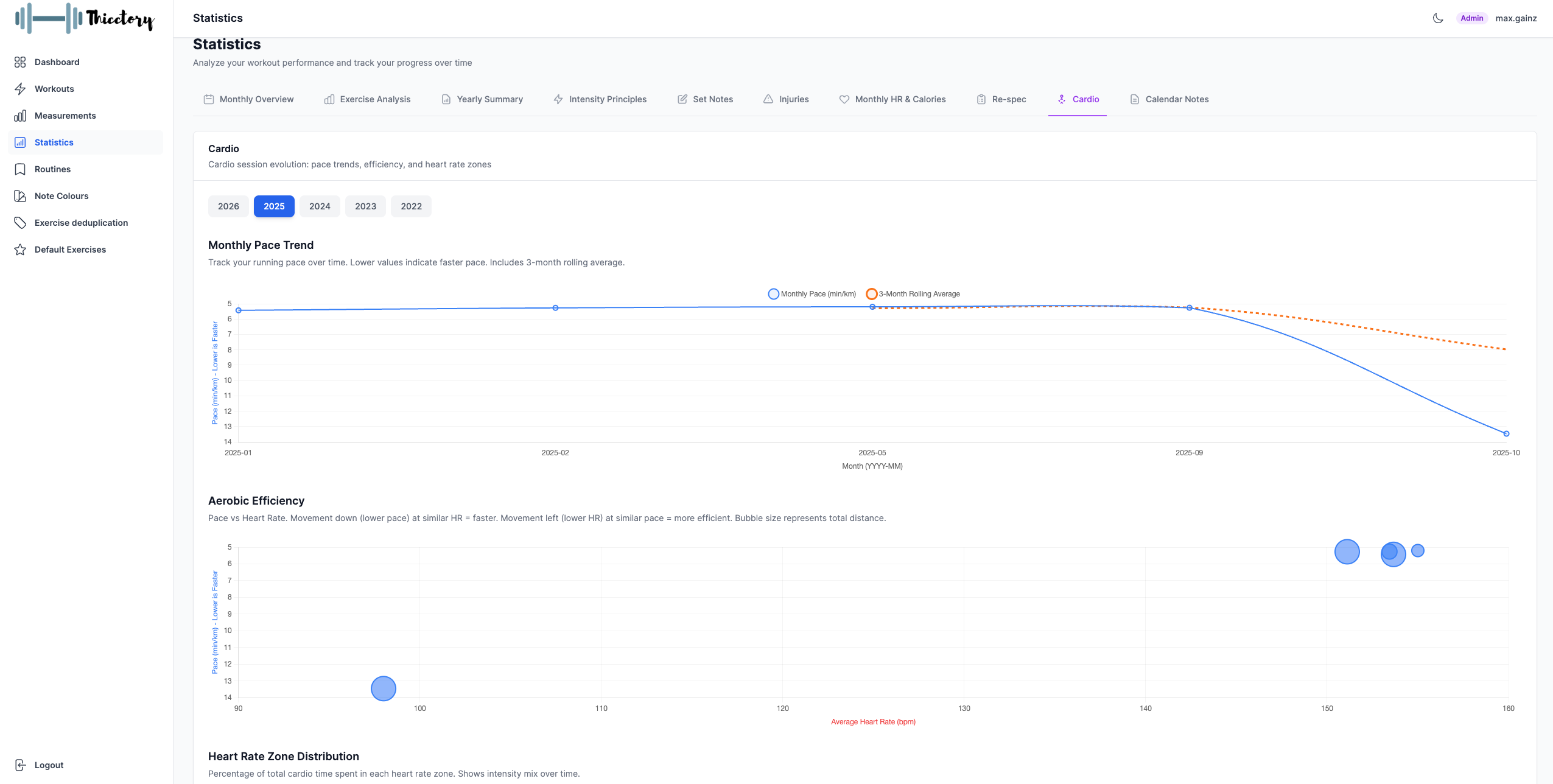The width and height of the screenshot is (1553, 784).
Task: Click the 2025-10 pace data point
Action: pos(1506,434)
